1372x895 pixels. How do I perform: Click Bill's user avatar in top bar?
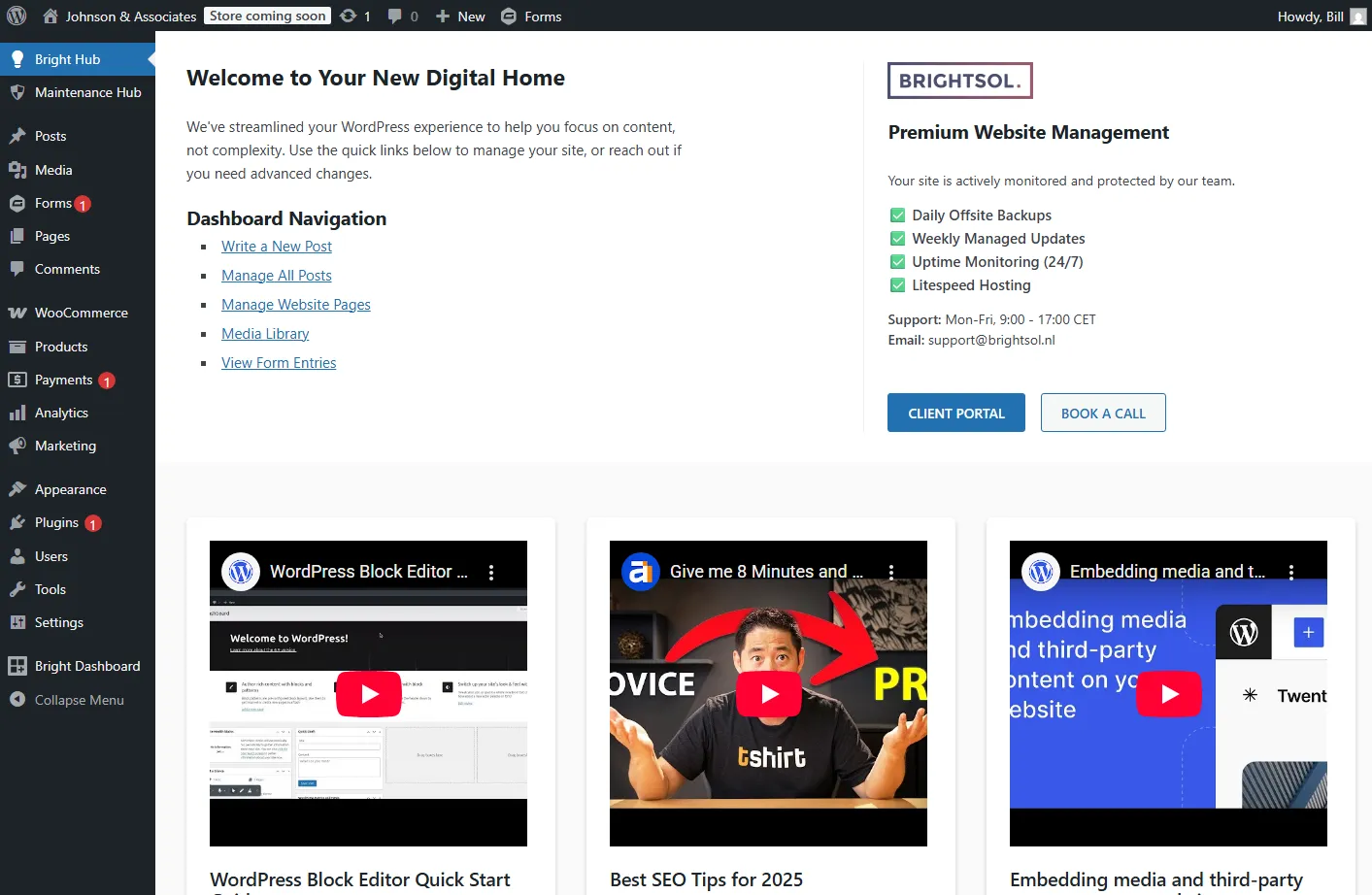tap(1357, 17)
